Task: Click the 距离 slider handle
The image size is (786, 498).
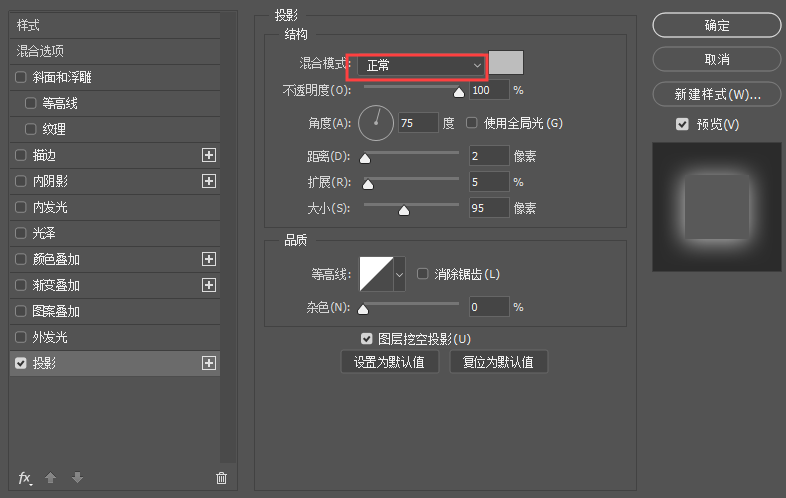Action: click(365, 158)
